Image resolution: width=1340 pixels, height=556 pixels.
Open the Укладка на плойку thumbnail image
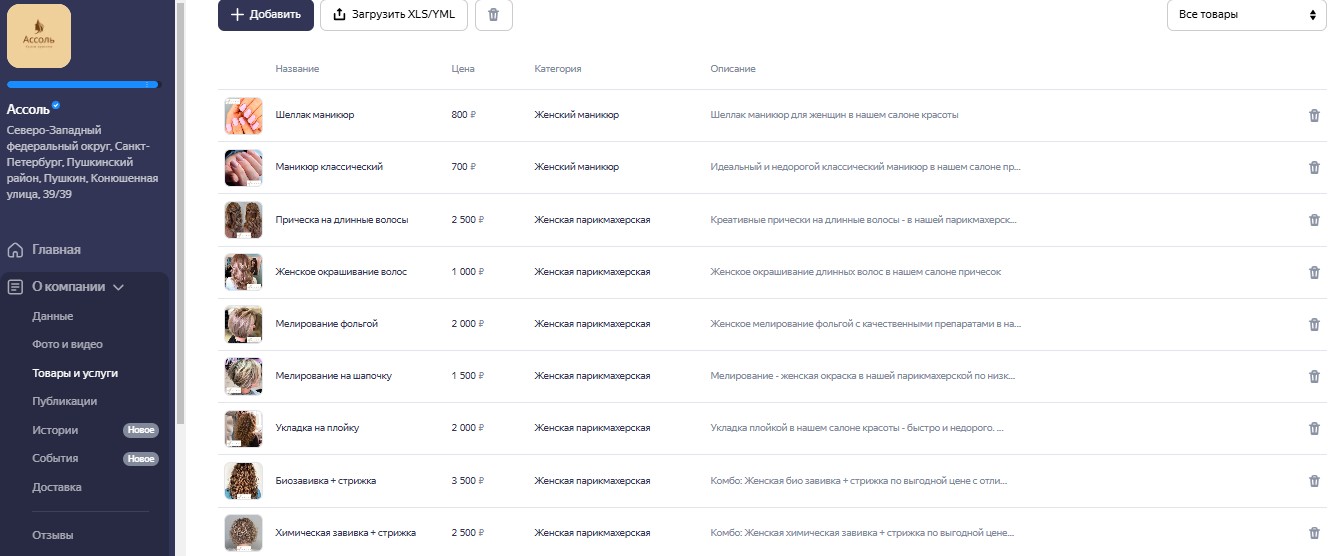point(243,429)
